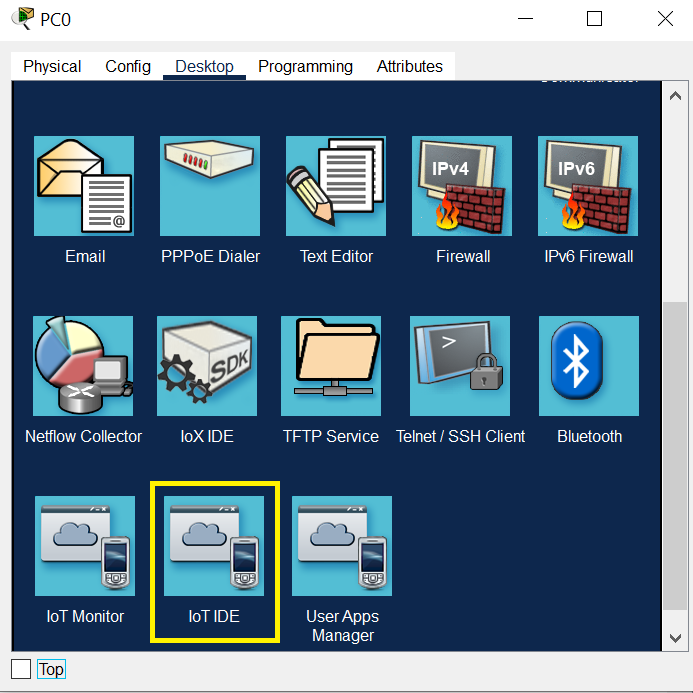Launch the PPPoE Dialer
Screen dimensions: 693x693
click(210, 186)
